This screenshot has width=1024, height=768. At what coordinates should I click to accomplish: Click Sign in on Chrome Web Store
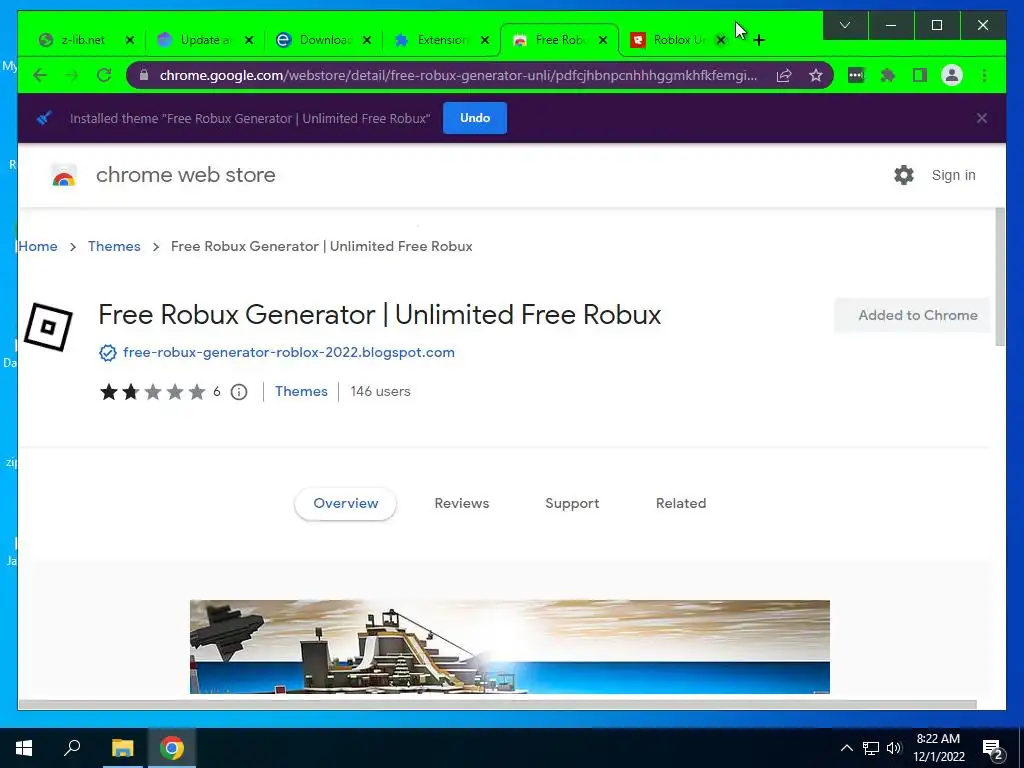953,175
